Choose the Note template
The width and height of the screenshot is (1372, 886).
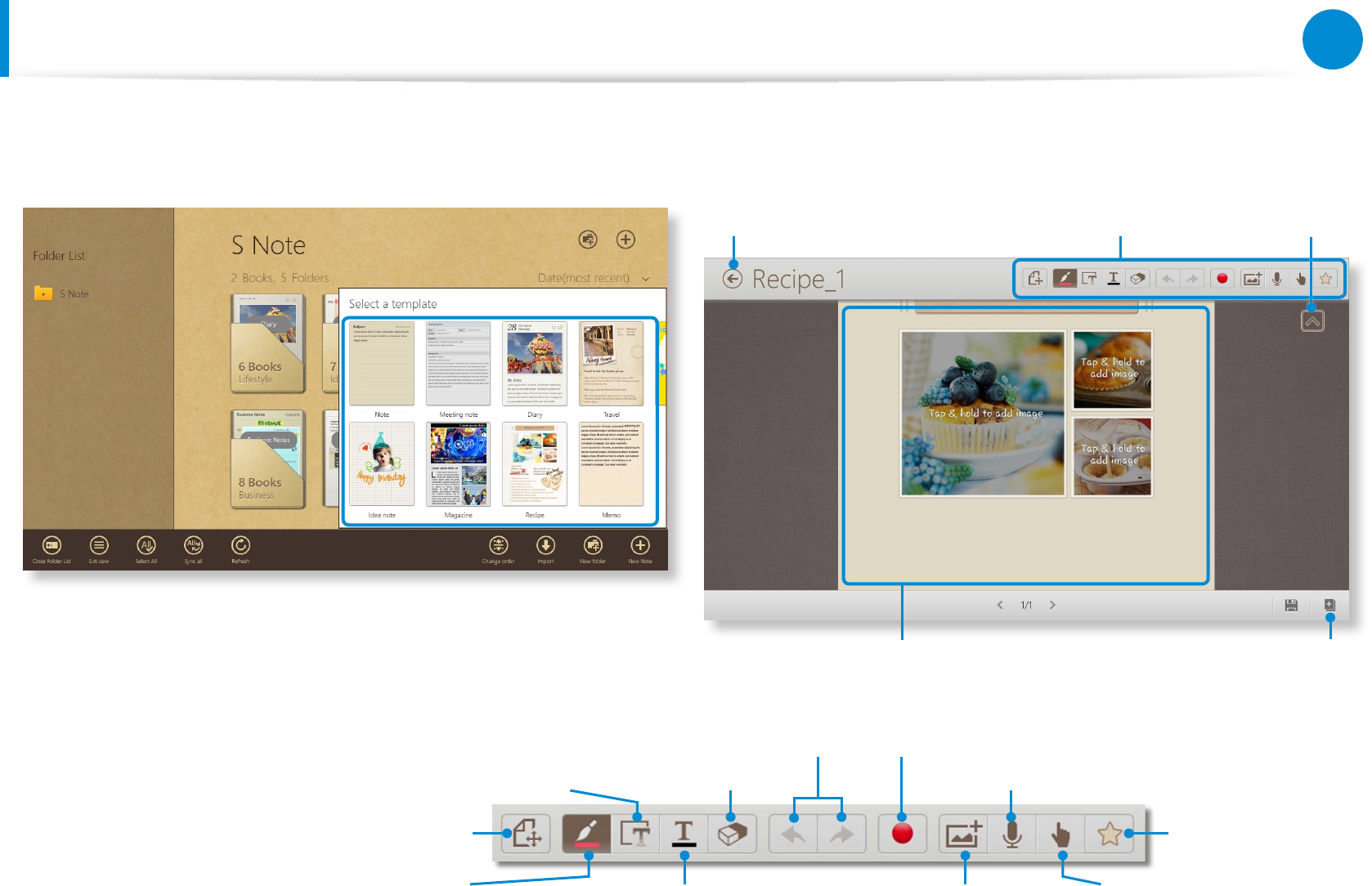pos(382,364)
